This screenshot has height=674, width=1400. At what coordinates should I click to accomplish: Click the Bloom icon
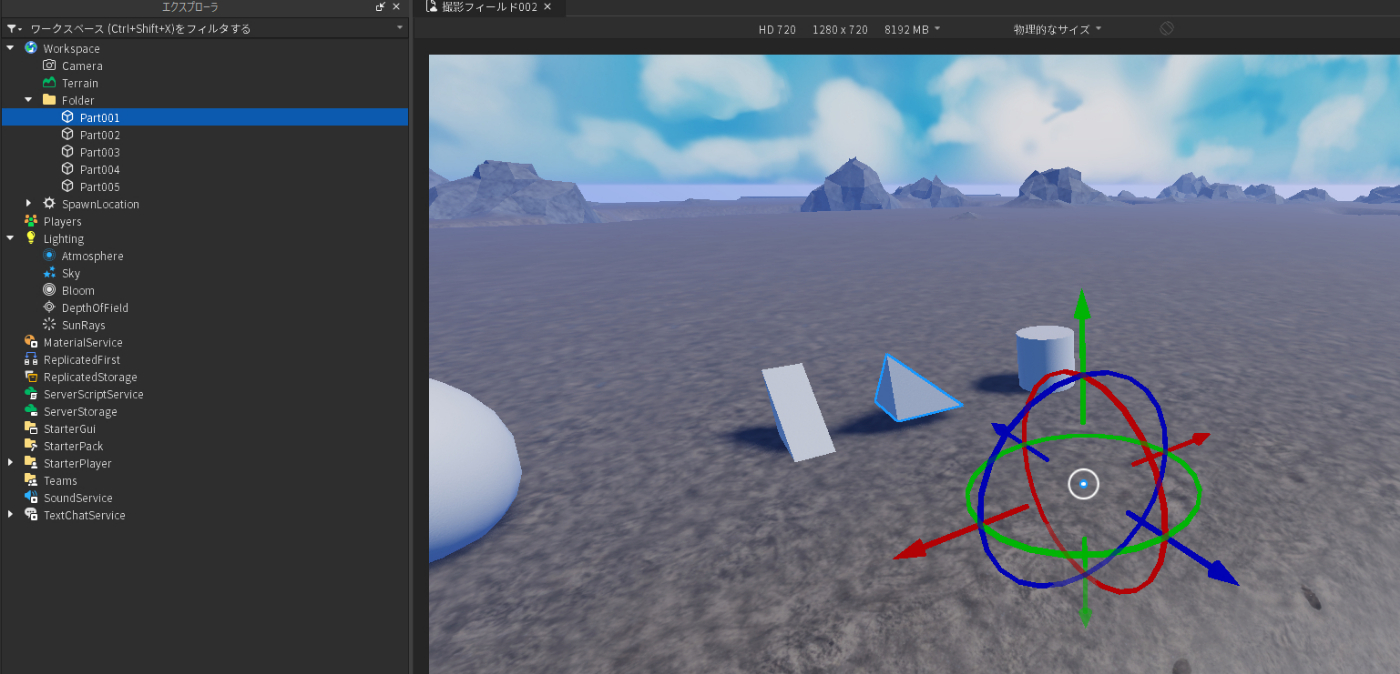coord(49,290)
